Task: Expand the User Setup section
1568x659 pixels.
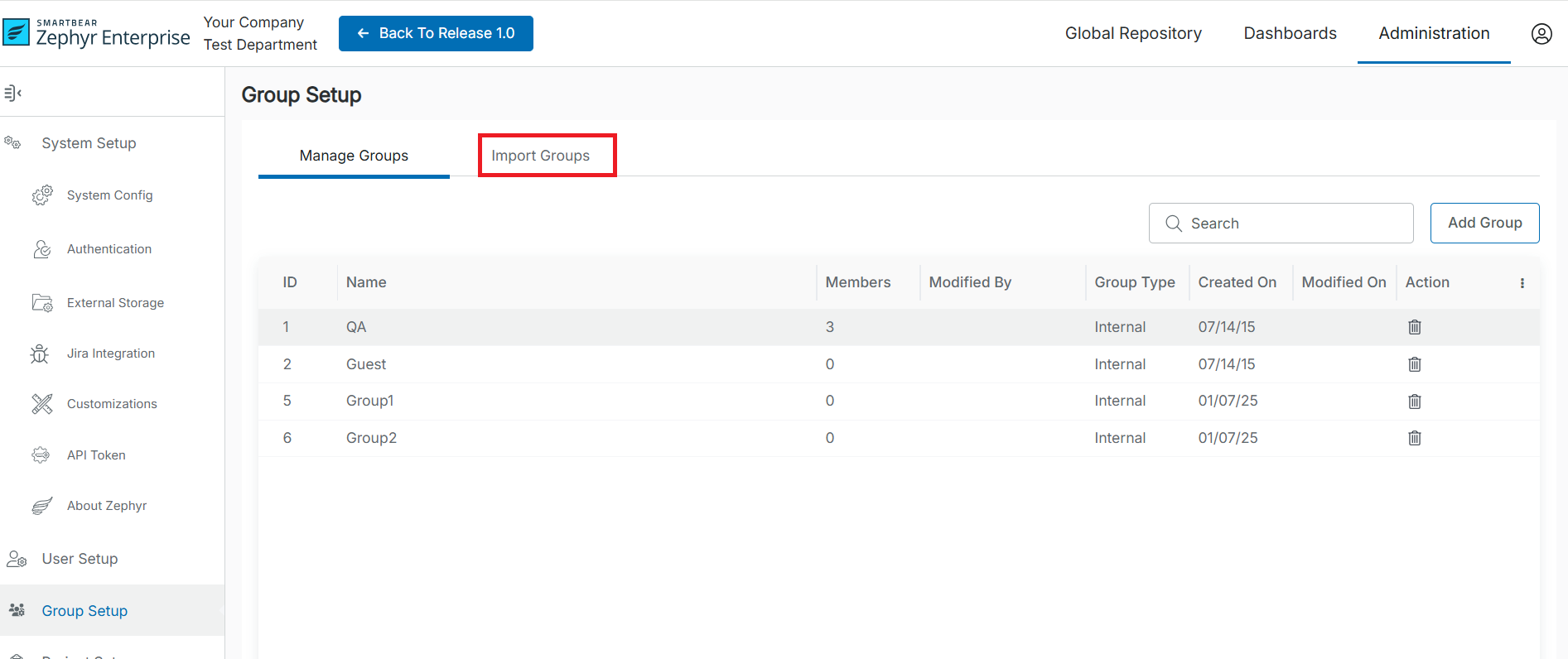Action: pyautogui.click(x=80, y=559)
